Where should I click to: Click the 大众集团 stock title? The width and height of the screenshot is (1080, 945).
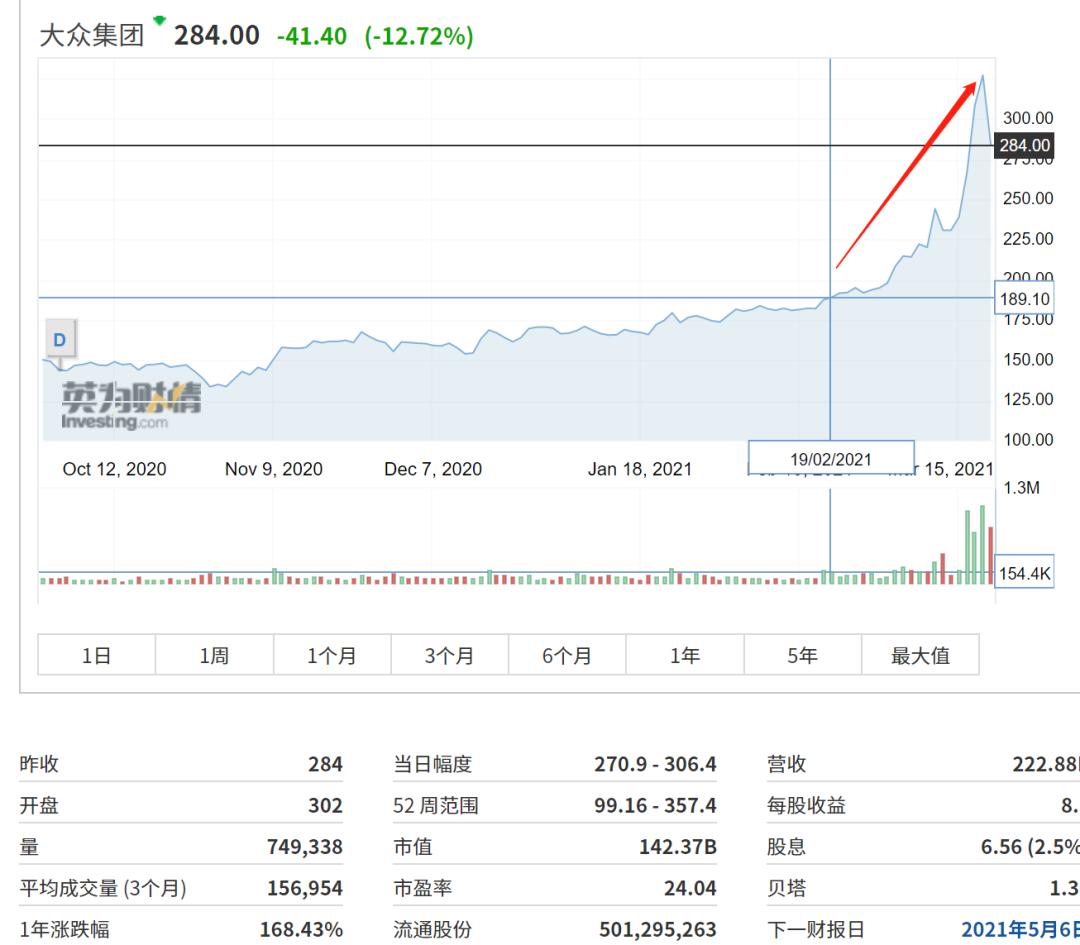tap(92, 35)
